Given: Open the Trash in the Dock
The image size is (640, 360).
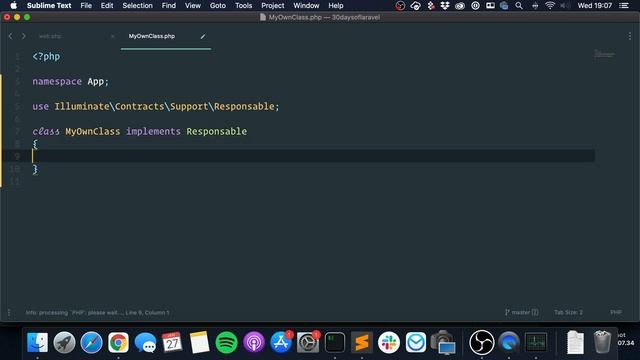Looking at the screenshot, I should (602, 342).
